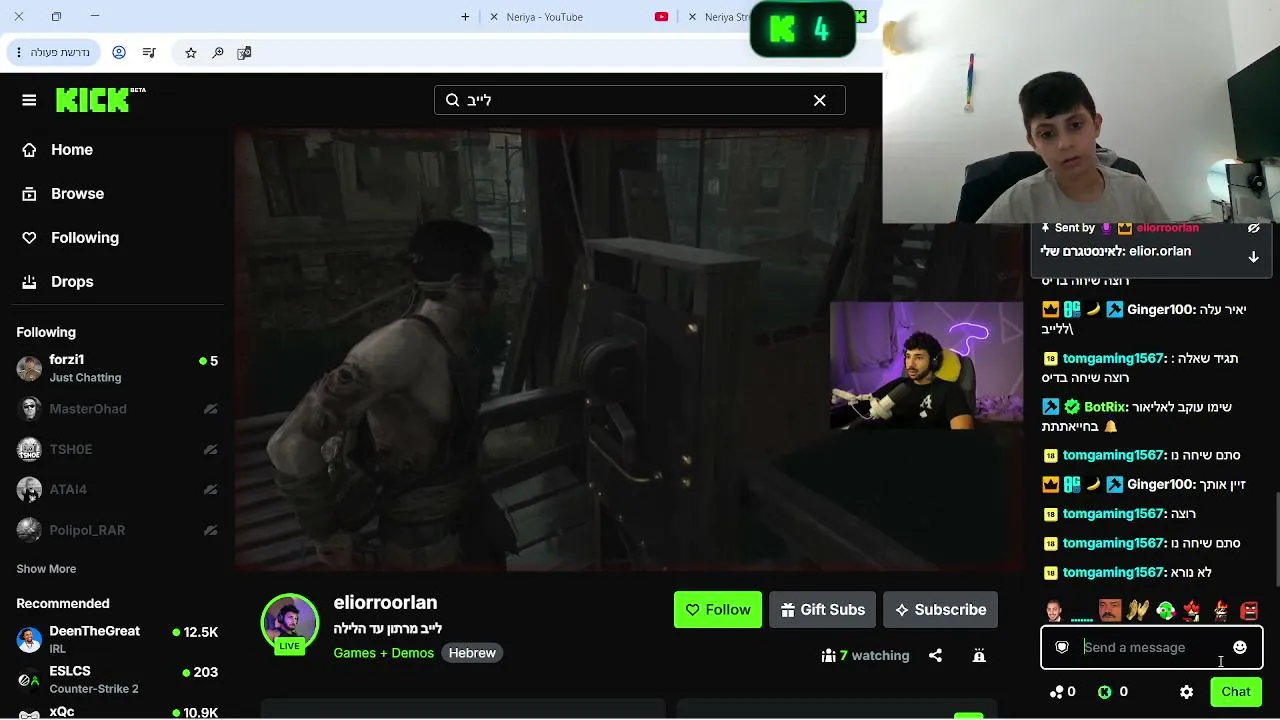Image resolution: width=1280 pixels, height=720 pixels.
Task: Click eliorroorlan's live avatar
Action: [x=289, y=624]
